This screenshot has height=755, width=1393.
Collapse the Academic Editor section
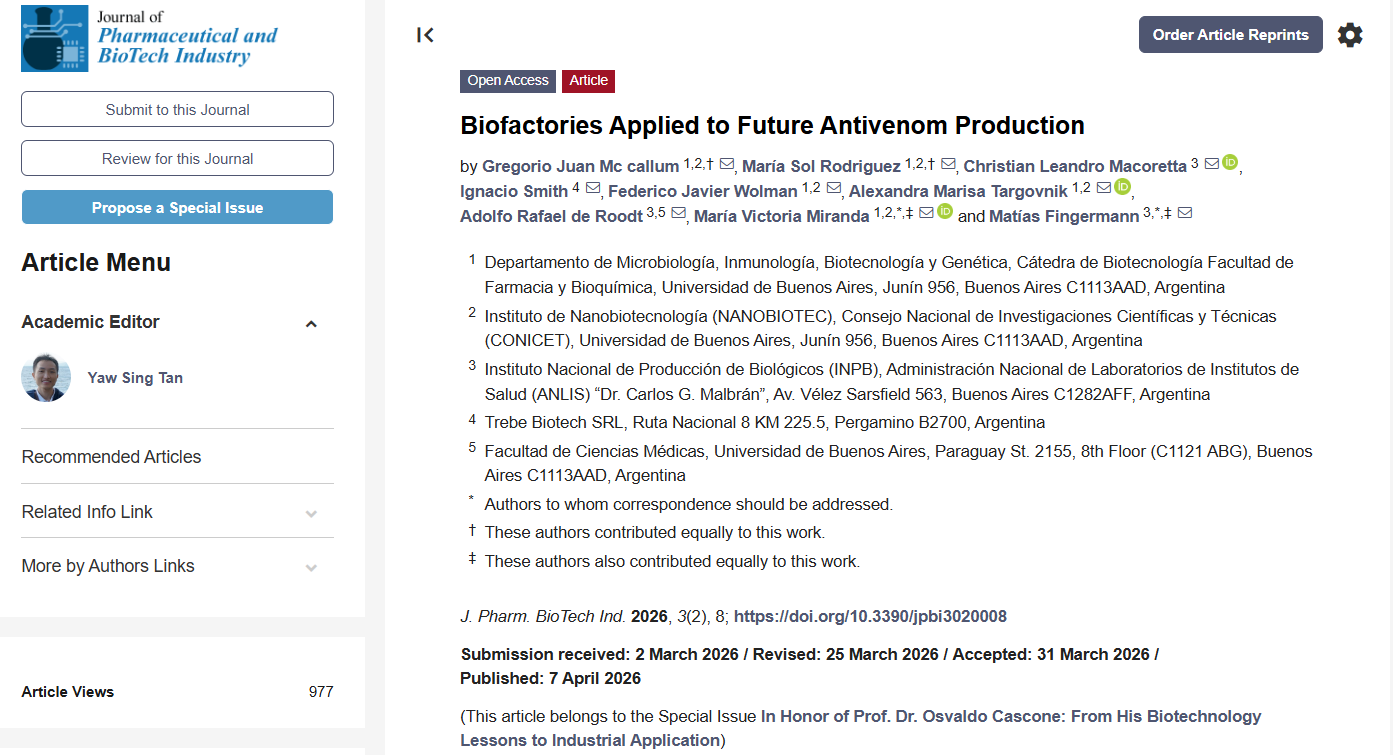tap(311, 323)
